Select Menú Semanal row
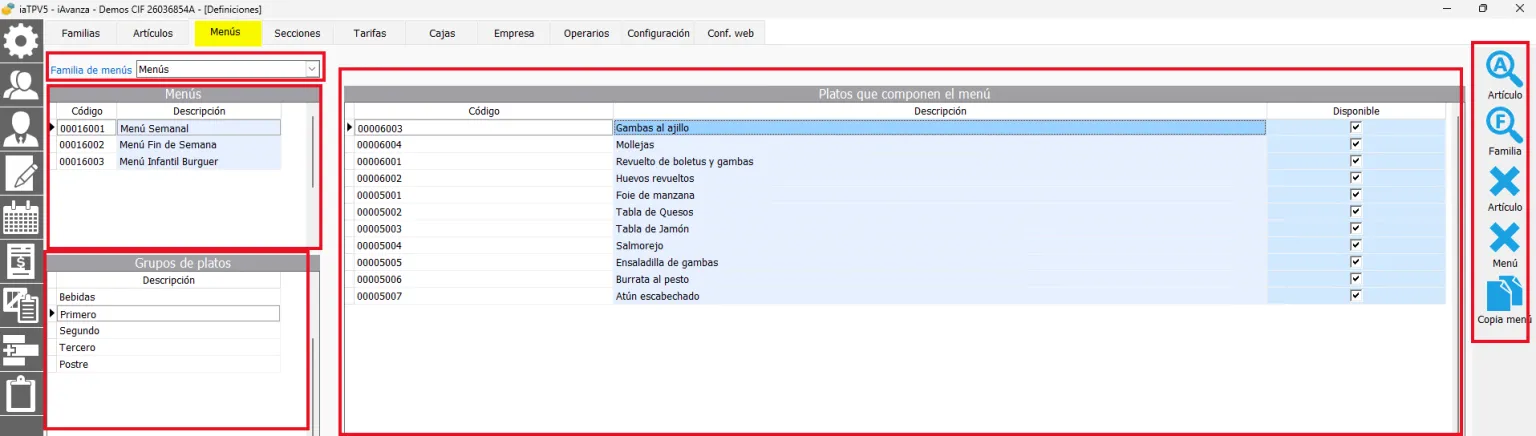 coord(168,128)
